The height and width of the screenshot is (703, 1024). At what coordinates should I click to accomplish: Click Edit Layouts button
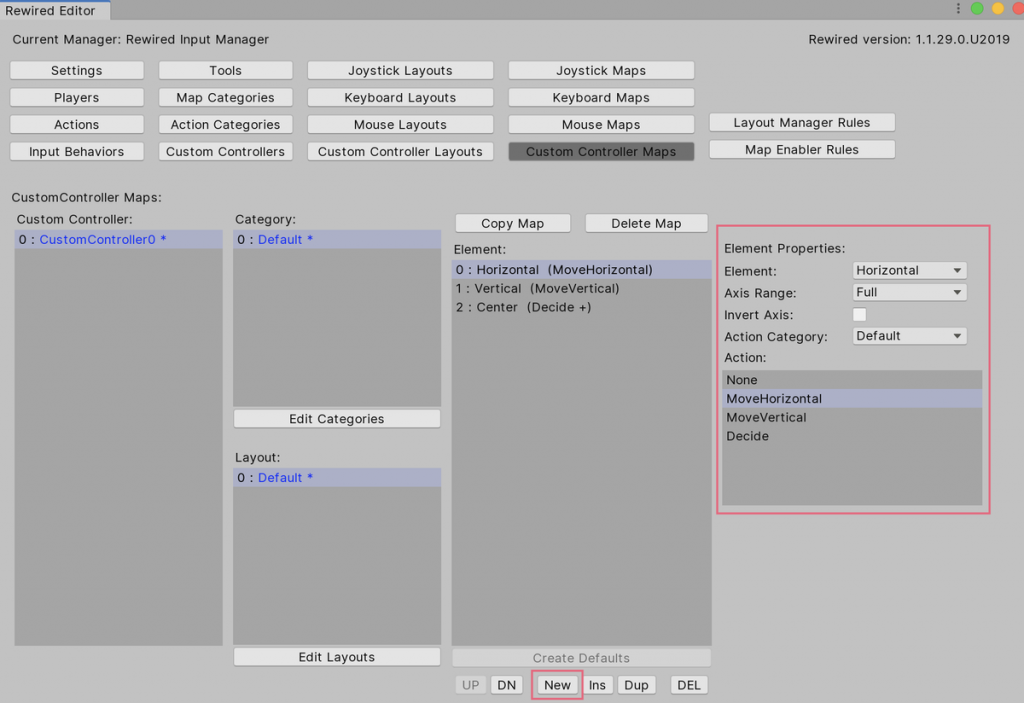click(337, 657)
